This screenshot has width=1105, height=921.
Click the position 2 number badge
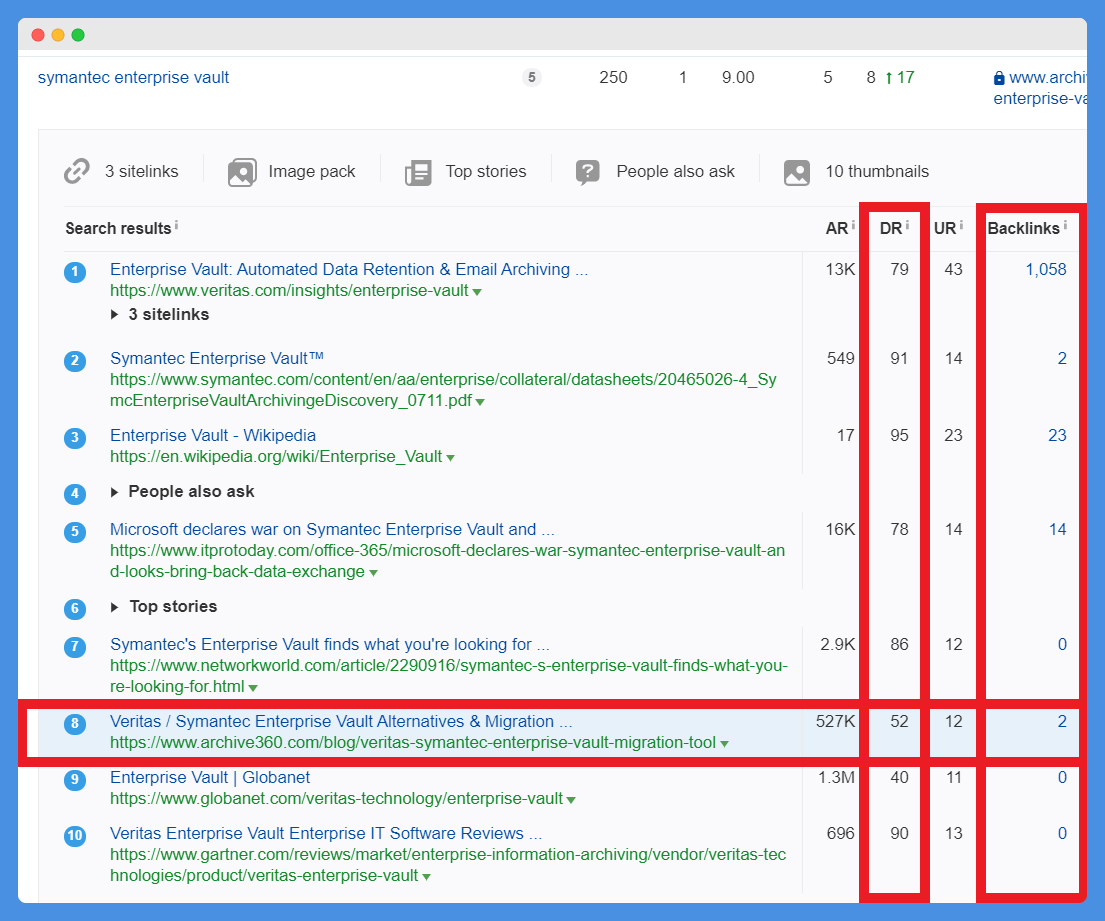[x=75, y=361]
